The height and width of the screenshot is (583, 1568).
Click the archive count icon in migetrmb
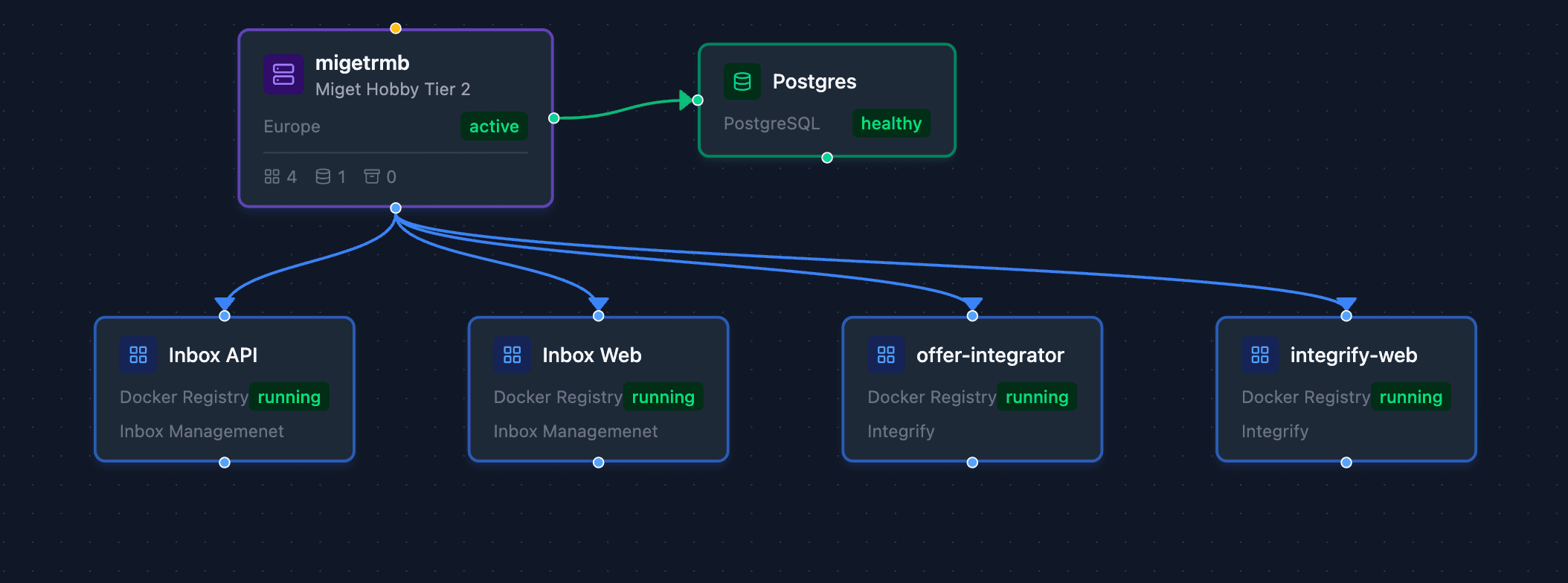pos(372,176)
